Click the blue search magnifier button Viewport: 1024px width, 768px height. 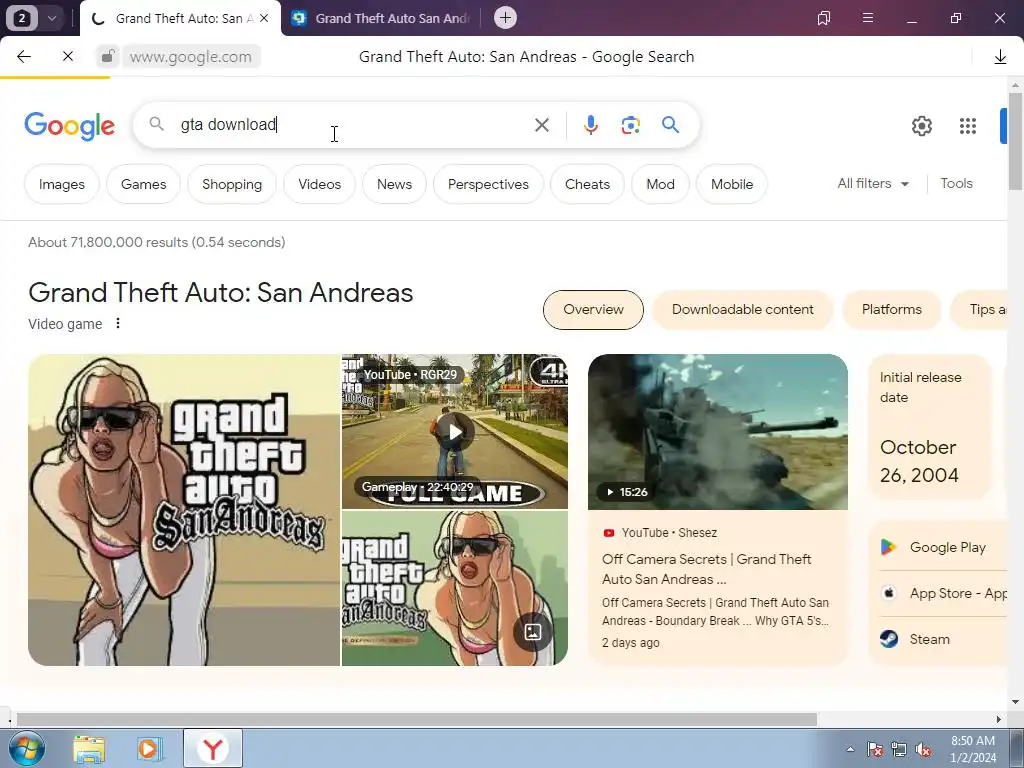pyautogui.click(x=670, y=125)
